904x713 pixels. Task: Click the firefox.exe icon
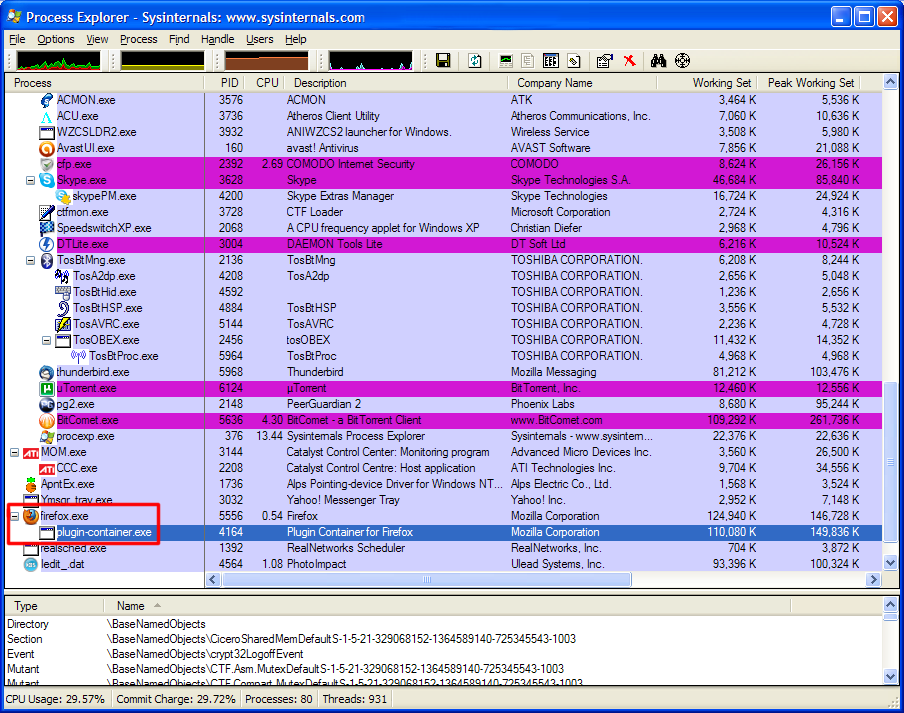pos(31,516)
